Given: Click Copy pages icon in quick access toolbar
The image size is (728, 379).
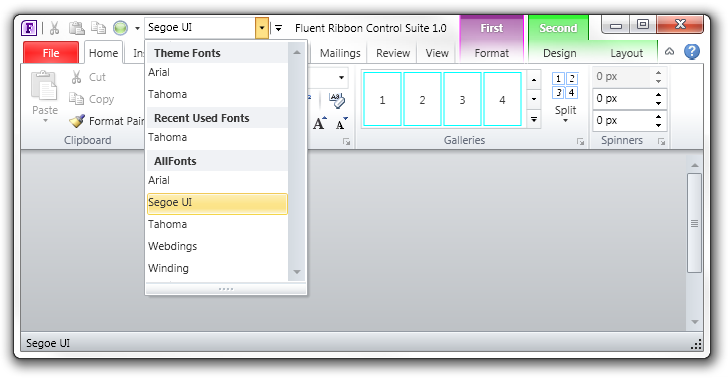Looking at the screenshot, I should pyautogui.click(x=98, y=28).
